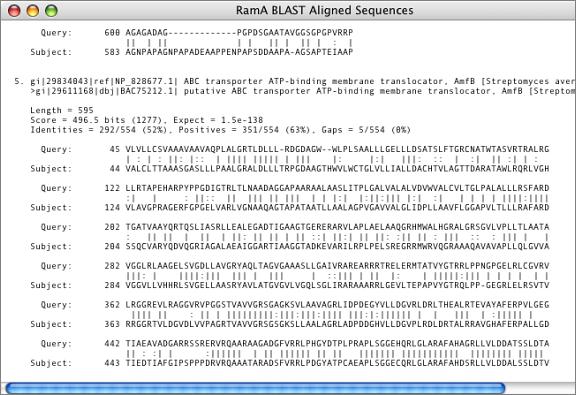Image resolution: width=576 pixels, height=395 pixels.
Task: Click the Expect = 1.5e-138 value
Action: tap(218, 120)
